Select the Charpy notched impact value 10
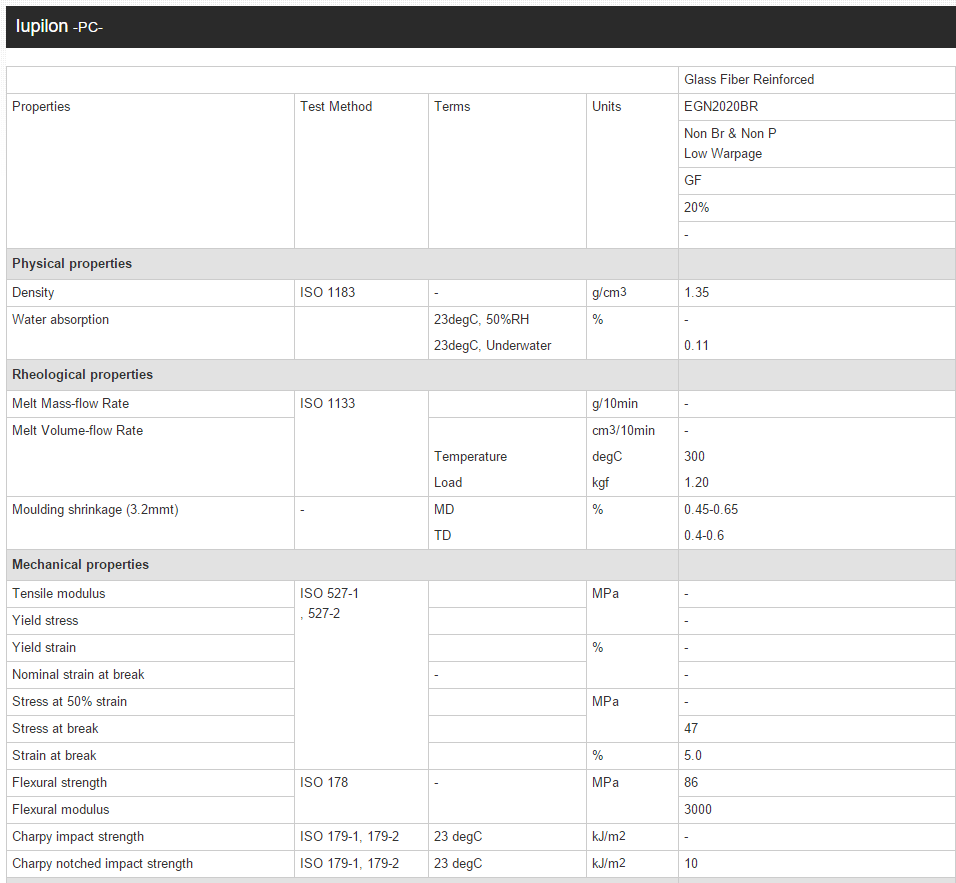The width and height of the screenshot is (956, 883). click(691, 863)
